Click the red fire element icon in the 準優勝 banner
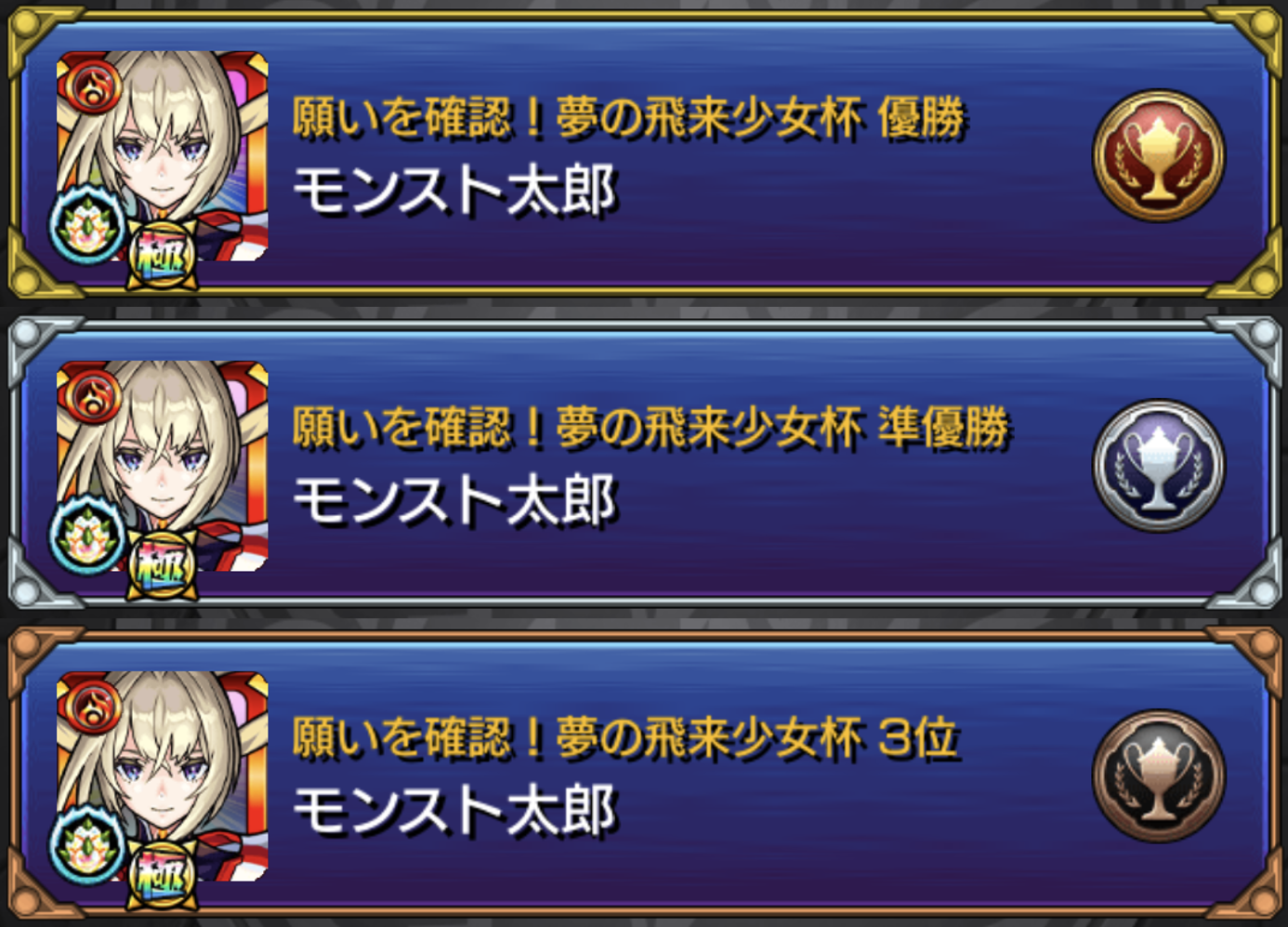The image size is (1288, 927). click(90, 397)
